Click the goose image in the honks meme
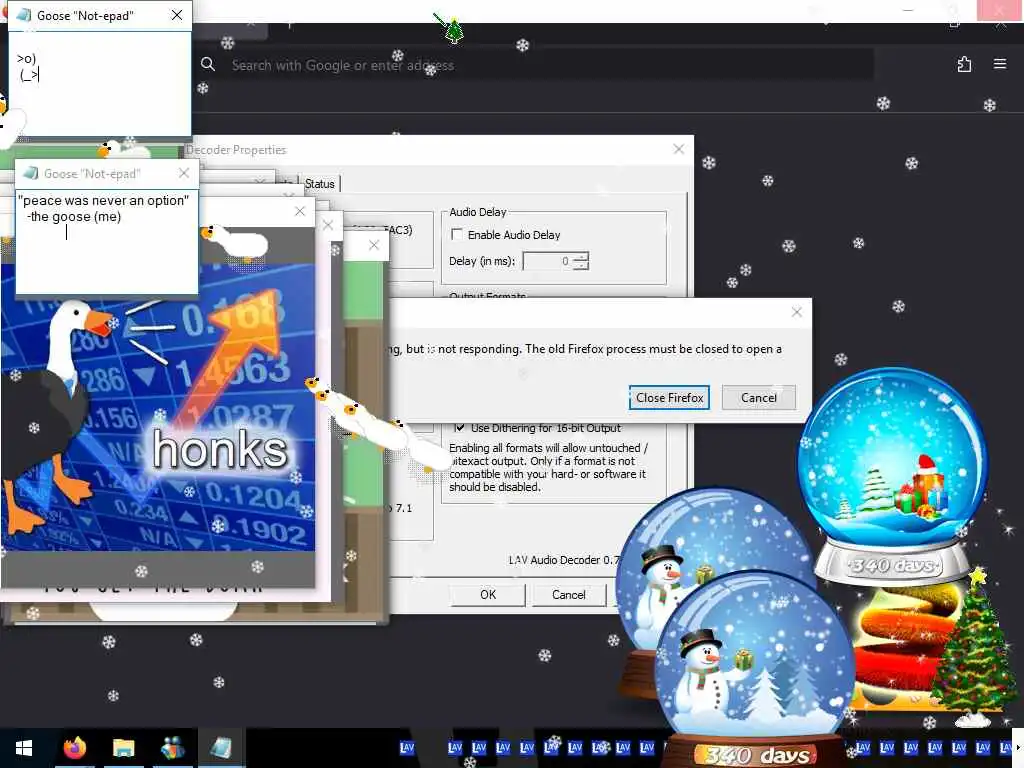This screenshot has width=1024, height=768. [56, 418]
